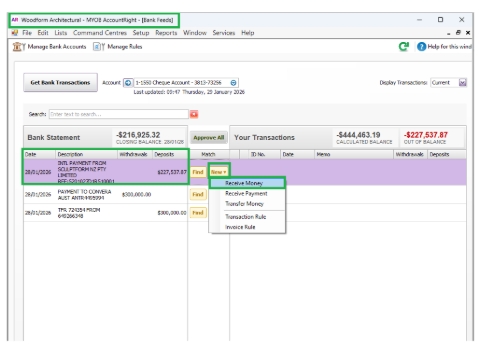Image resolution: width=480 pixels, height=360 pixels.
Task: Click the $300,000.00 withdrawal in the CONVERA row
Action: click(x=136, y=194)
